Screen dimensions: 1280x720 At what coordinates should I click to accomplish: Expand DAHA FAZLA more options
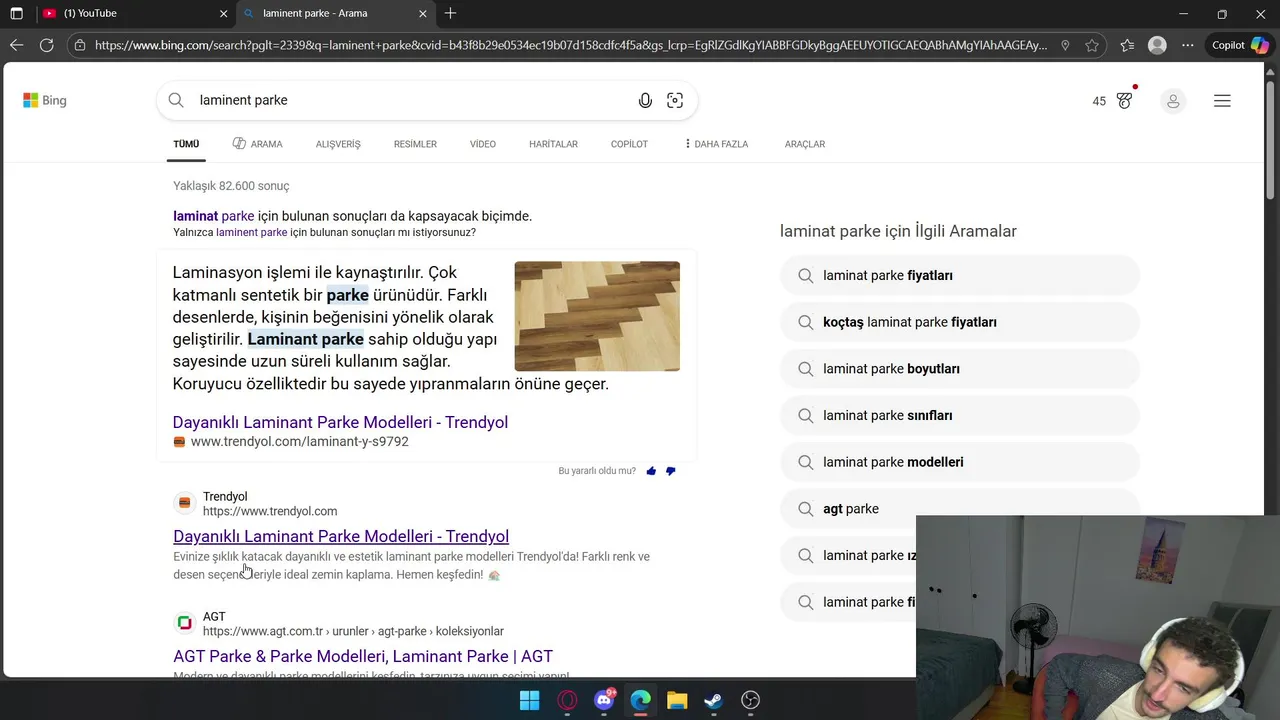[716, 144]
